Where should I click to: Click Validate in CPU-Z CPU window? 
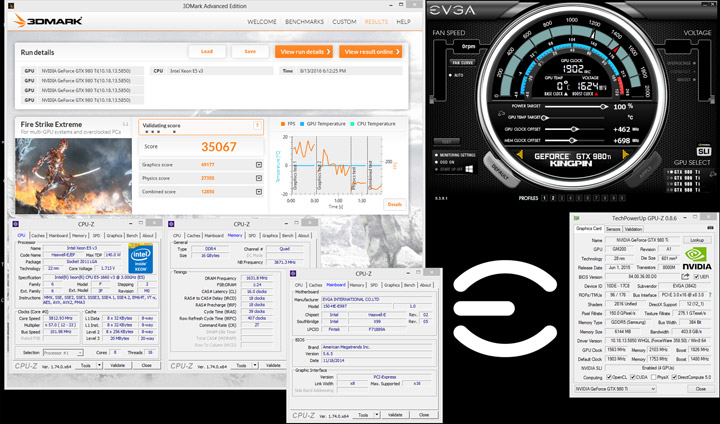(118, 365)
